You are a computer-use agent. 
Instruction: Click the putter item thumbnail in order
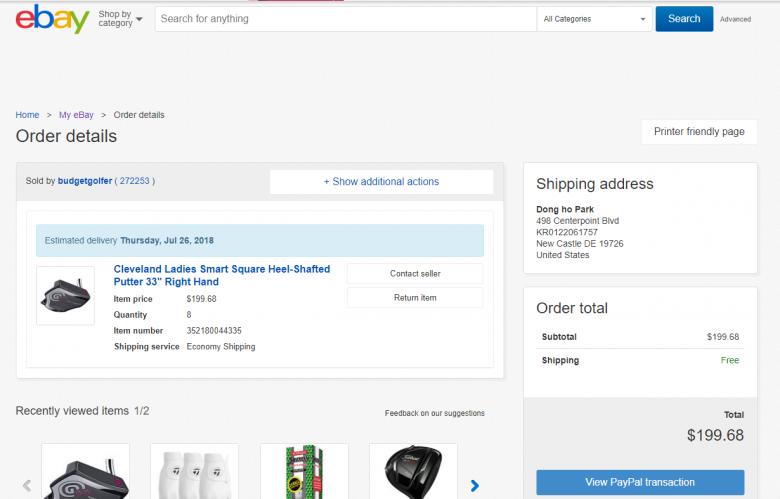65,295
